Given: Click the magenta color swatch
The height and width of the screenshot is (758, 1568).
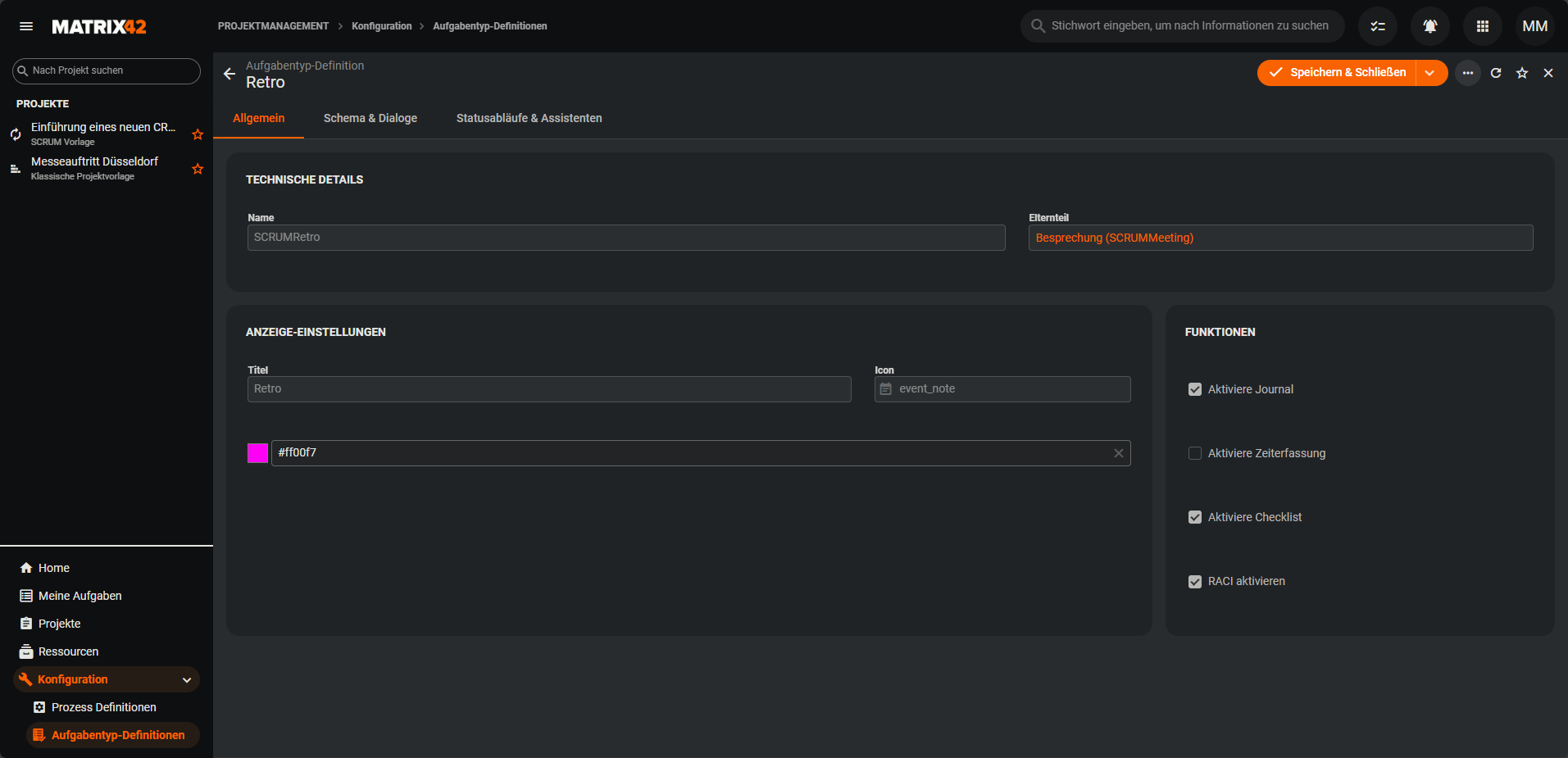Looking at the screenshot, I should point(257,453).
